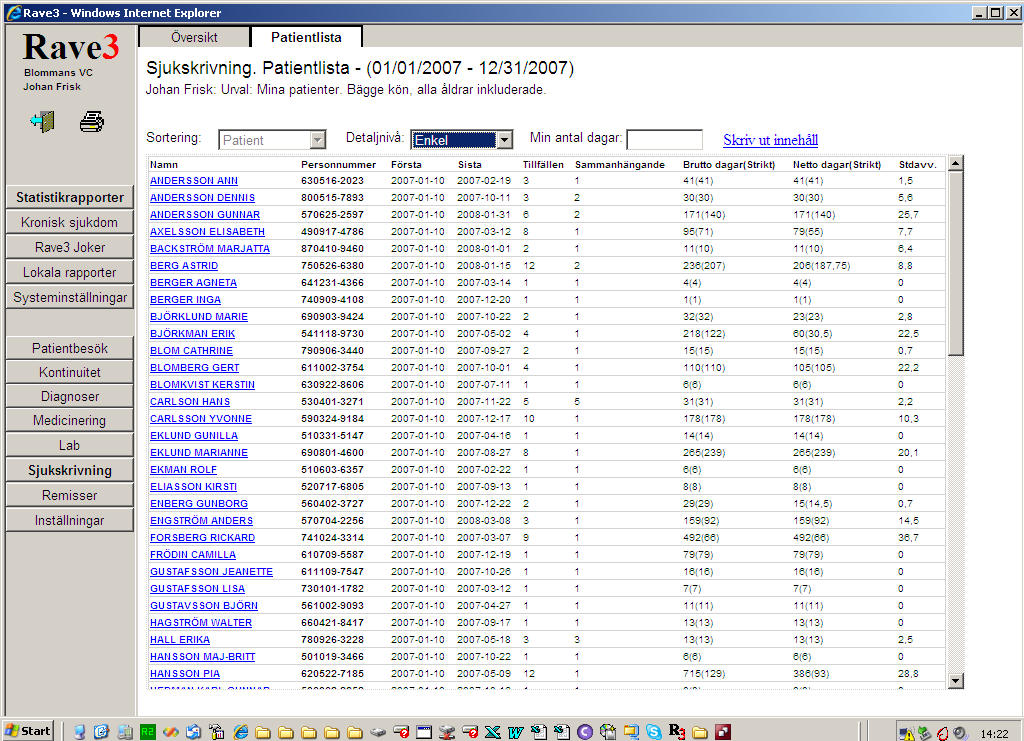Click the patient list scrollbar up arrow
This screenshot has width=1024, height=741.
(x=955, y=163)
